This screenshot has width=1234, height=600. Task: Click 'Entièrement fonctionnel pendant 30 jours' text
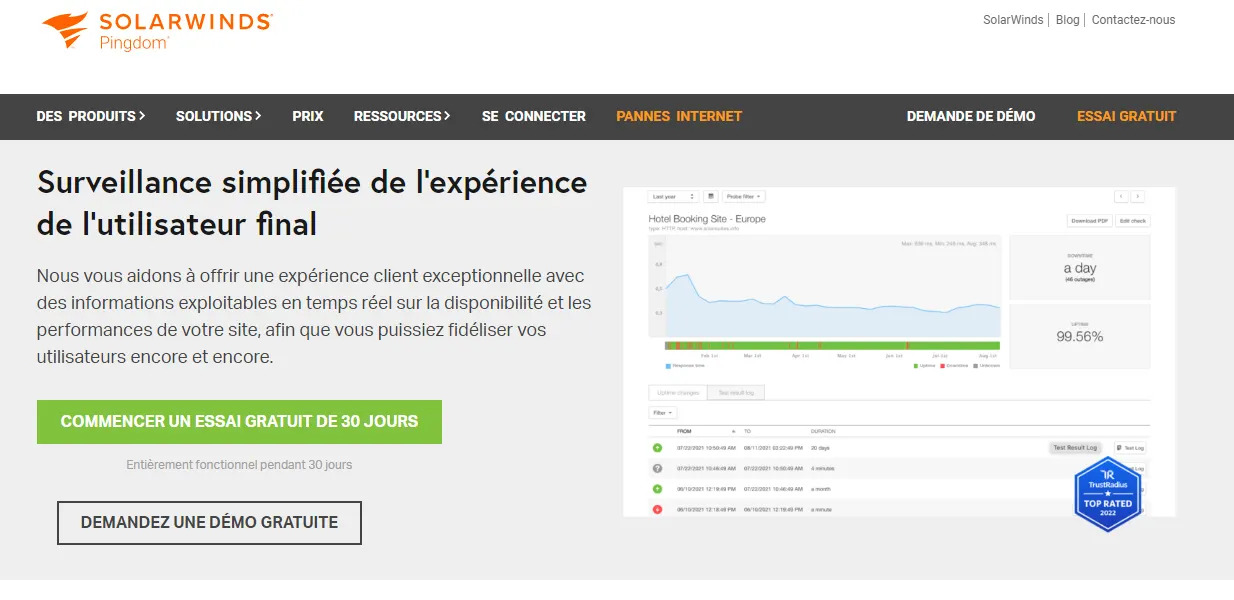(x=239, y=465)
